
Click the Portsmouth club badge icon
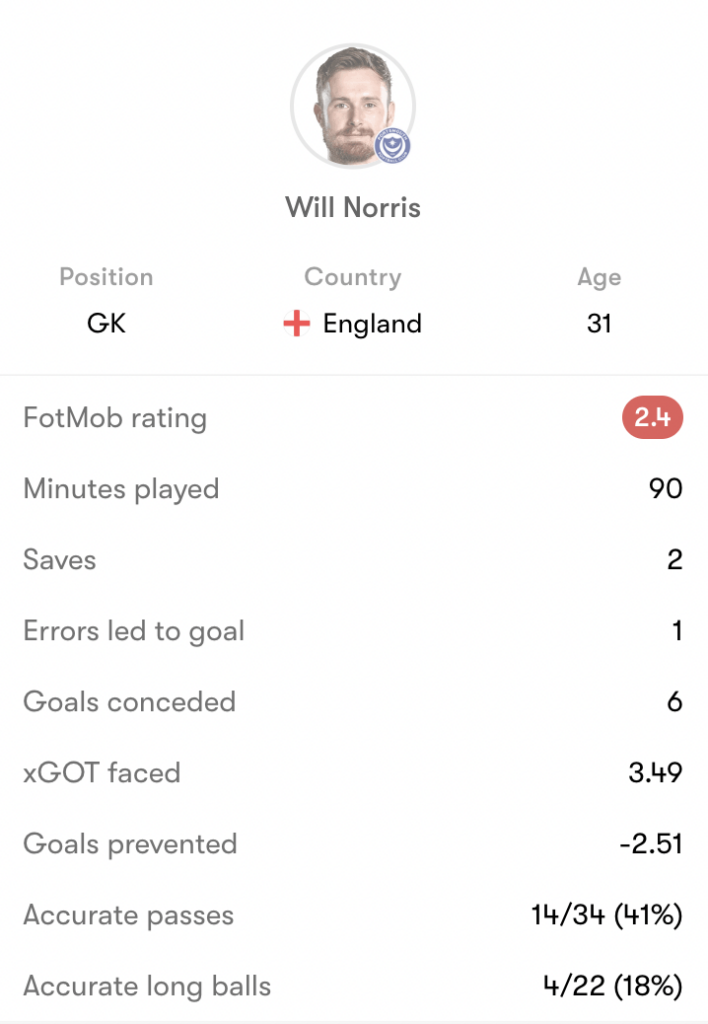tap(392, 146)
